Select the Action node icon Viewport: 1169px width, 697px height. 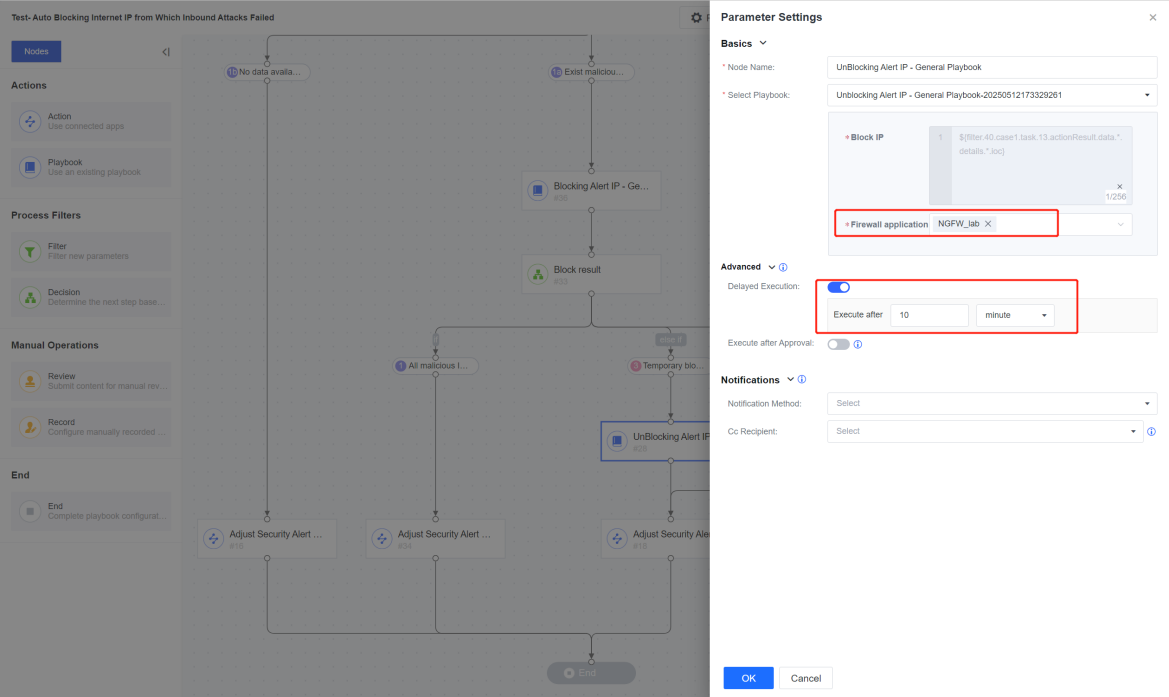click(30, 122)
